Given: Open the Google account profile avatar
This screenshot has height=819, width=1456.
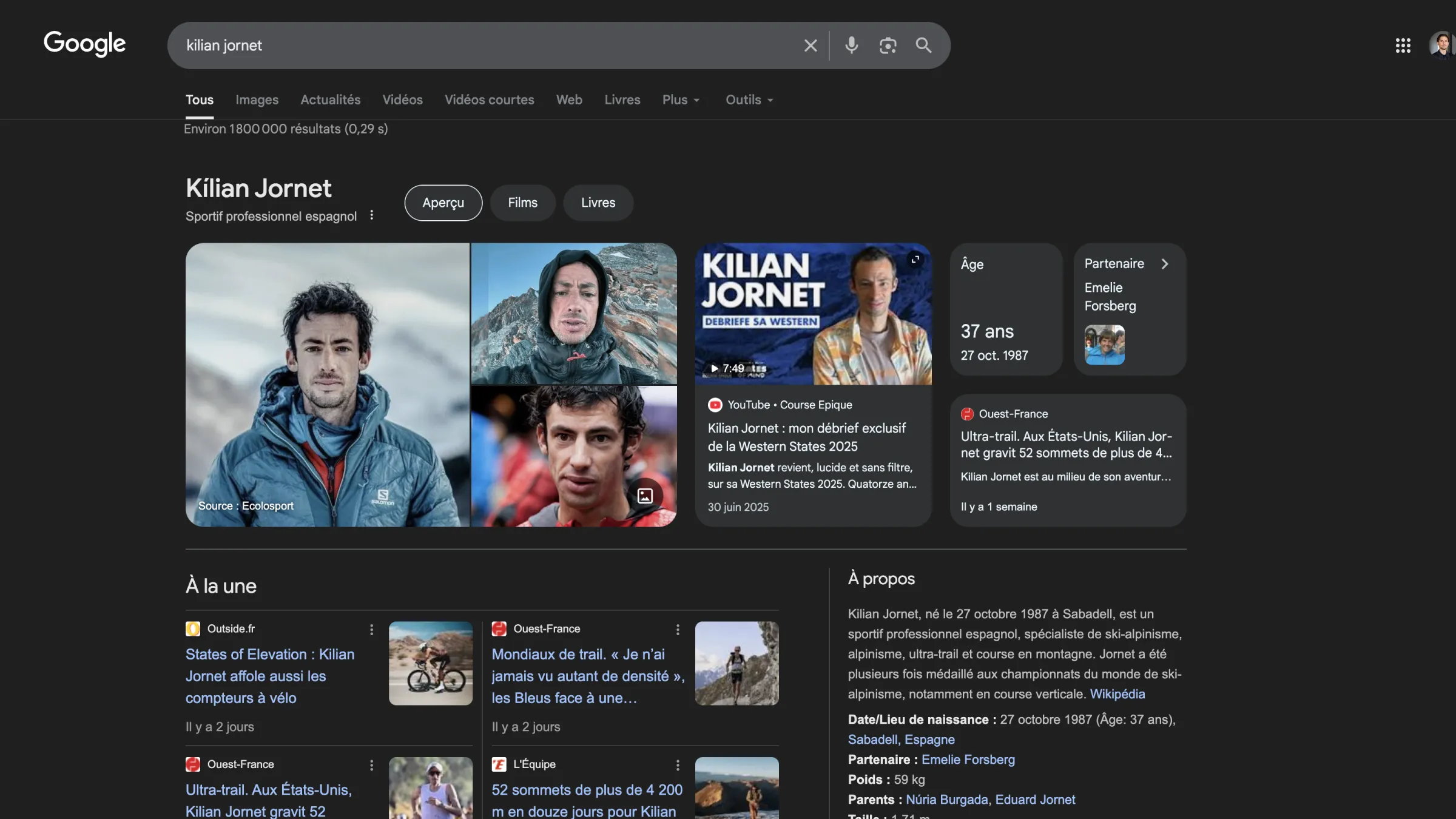Looking at the screenshot, I should click(x=1442, y=45).
